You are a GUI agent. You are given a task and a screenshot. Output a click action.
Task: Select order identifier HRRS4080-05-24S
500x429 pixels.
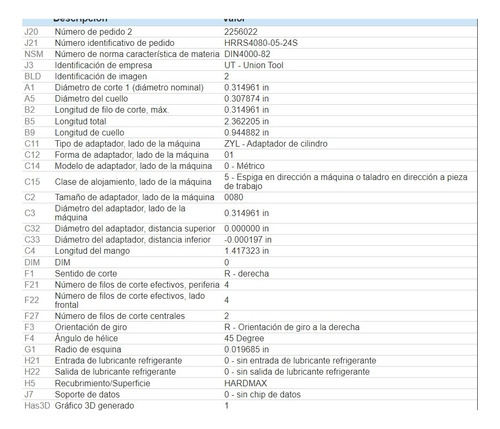click(261, 43)
